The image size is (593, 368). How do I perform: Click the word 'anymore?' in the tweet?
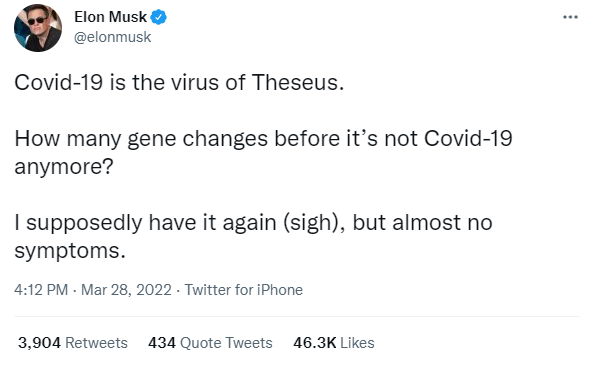pos(64,166)
